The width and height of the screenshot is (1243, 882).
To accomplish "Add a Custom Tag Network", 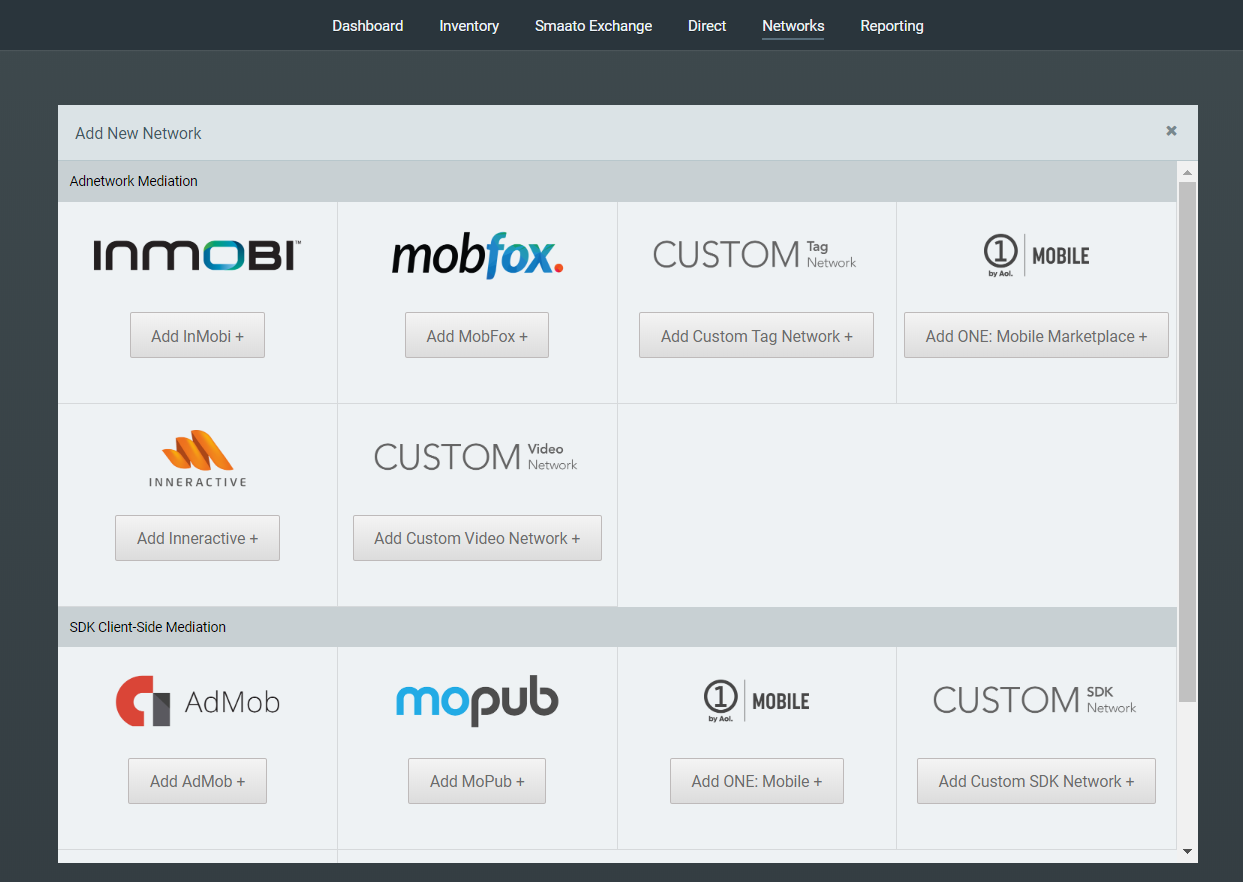I will tap(756, 336).
